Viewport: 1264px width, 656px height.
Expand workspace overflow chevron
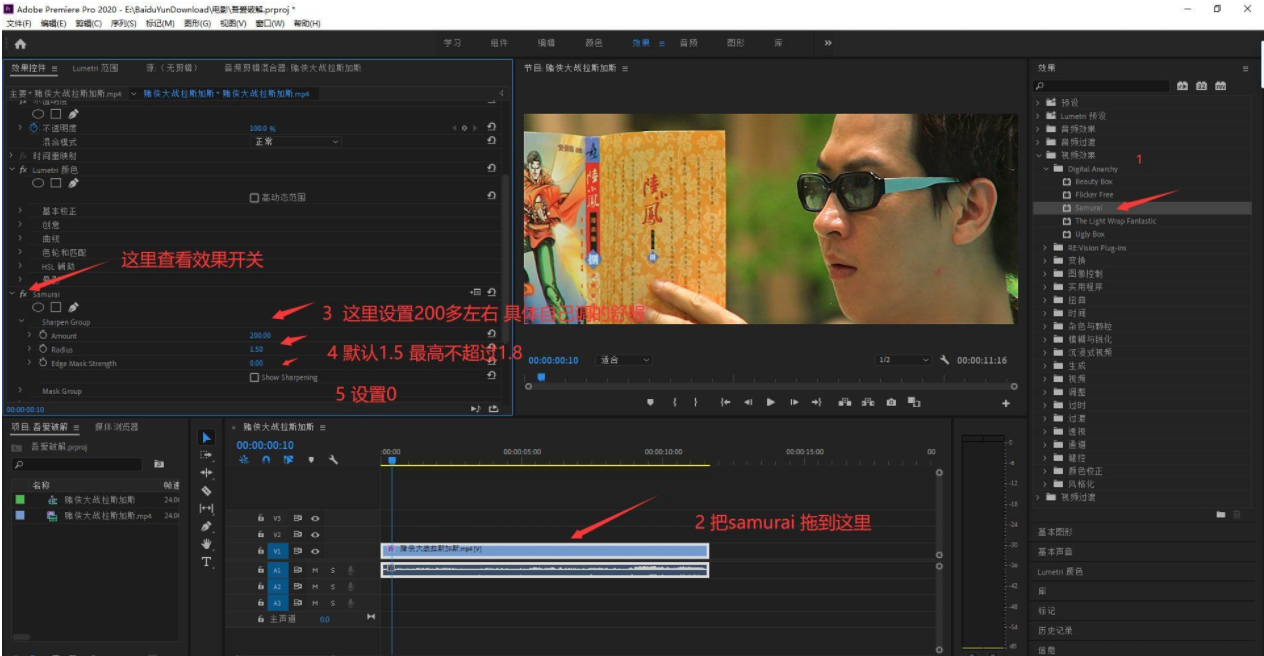tap(828, 43)
